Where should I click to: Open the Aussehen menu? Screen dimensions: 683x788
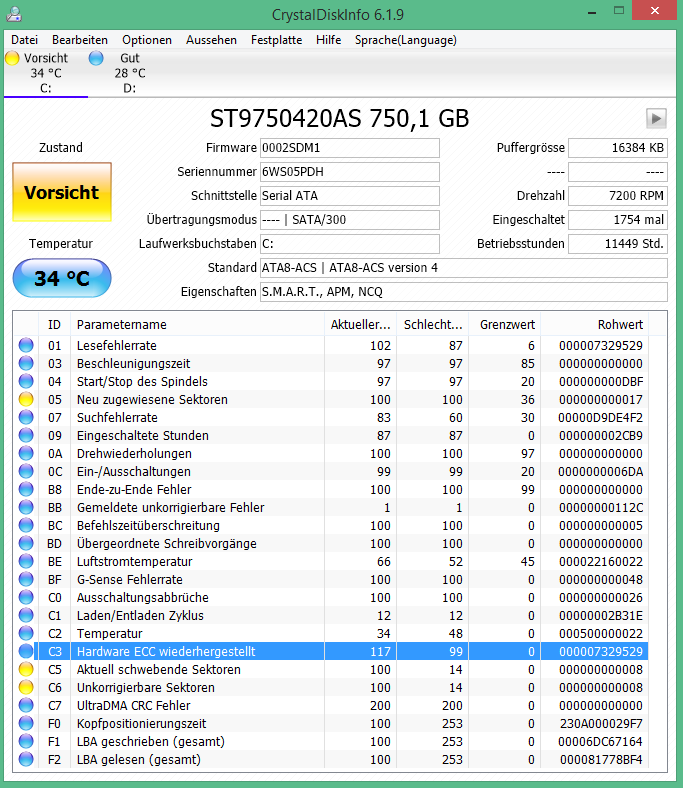pyautogui.click(x=211, y=40)
